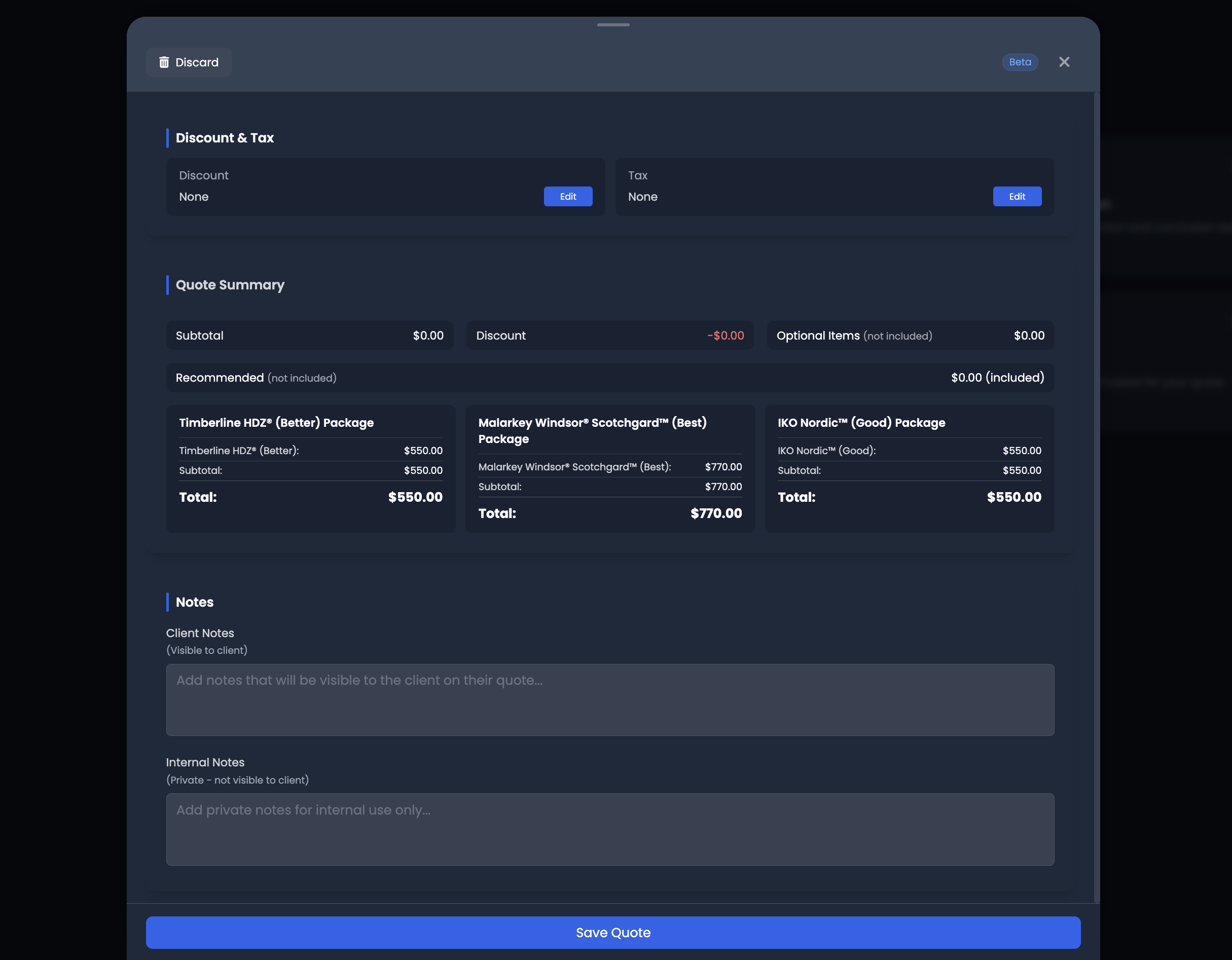Click the Tax None value
Image resolution: width=1232 pixels, height=960 pixels.
[x=642, y=197]
